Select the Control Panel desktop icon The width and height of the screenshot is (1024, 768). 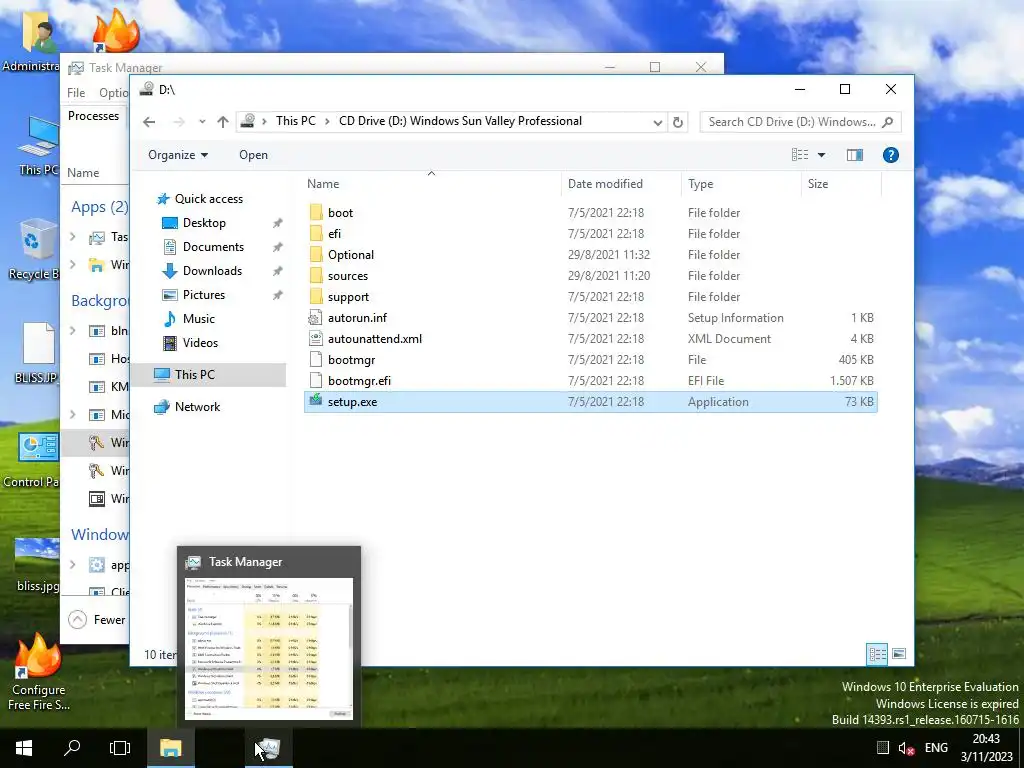coord(30,460)
